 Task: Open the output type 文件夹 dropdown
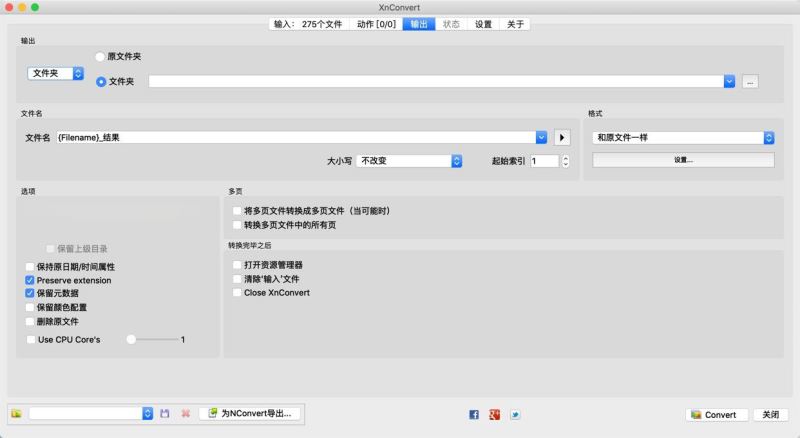coord(55,74)
